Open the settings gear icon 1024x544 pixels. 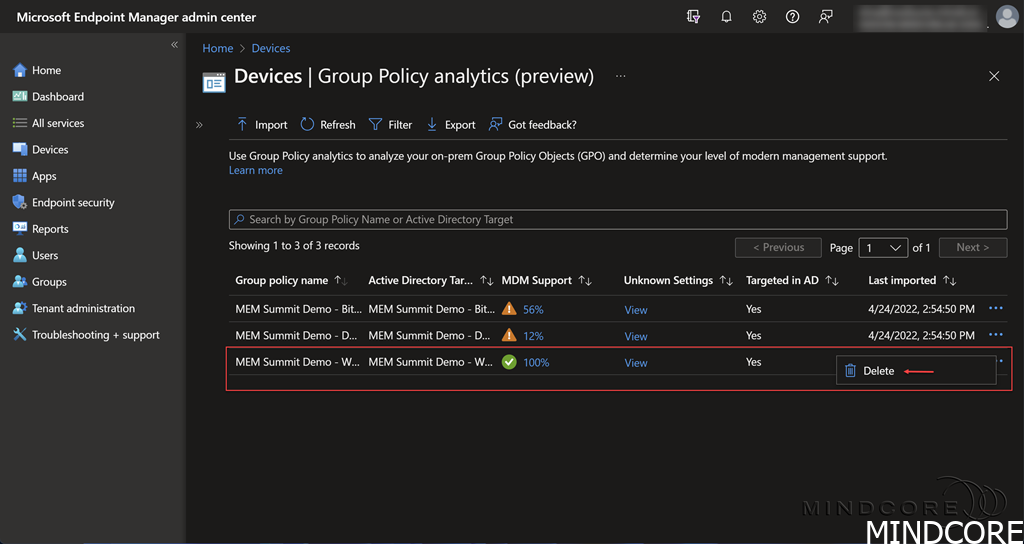click(760, 17)
